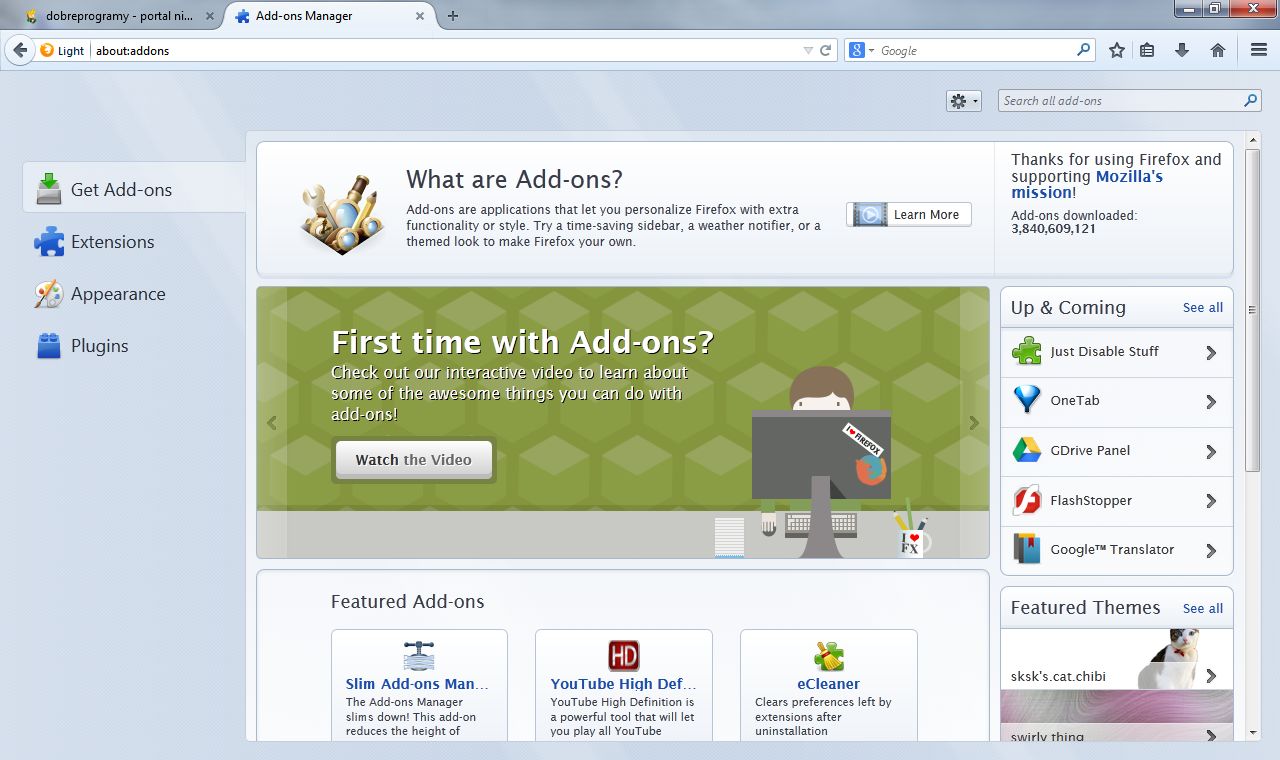Image resolution: width=1280 pixels, height=760 pixels.
Task: Open the Appearance section
Action: click(134, 293)
